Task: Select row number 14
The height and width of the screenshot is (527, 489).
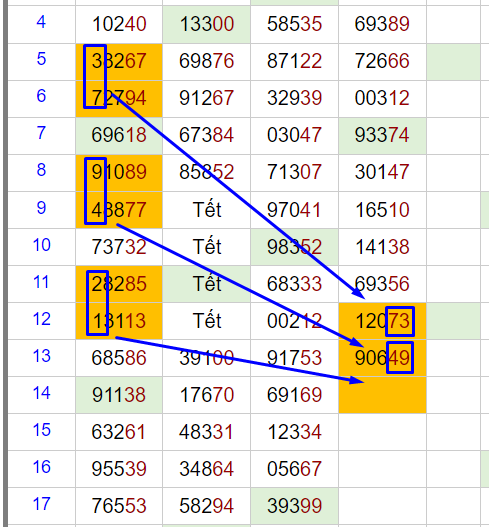Action: 41,395
